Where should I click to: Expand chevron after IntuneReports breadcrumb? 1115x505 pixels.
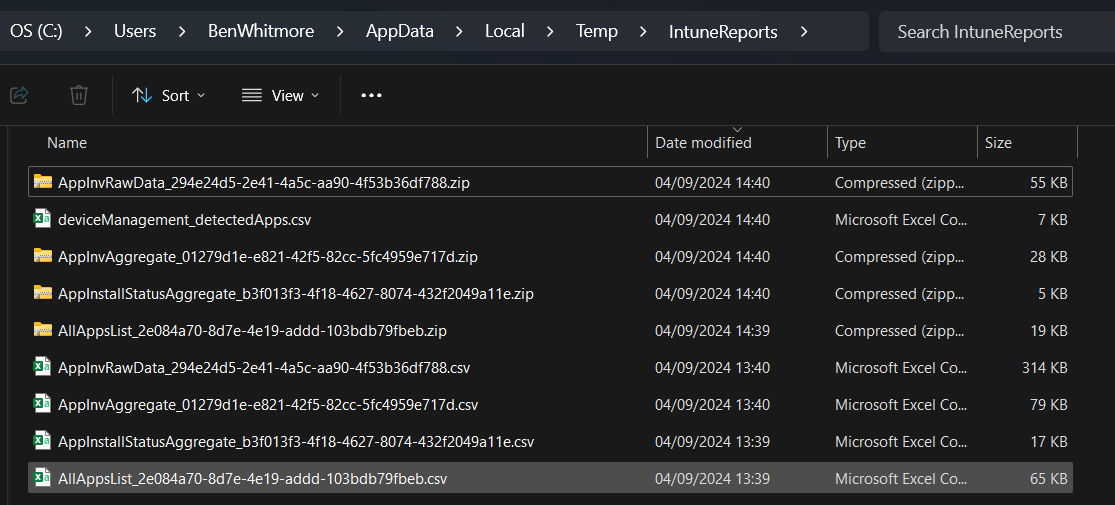tap(804, 31)
